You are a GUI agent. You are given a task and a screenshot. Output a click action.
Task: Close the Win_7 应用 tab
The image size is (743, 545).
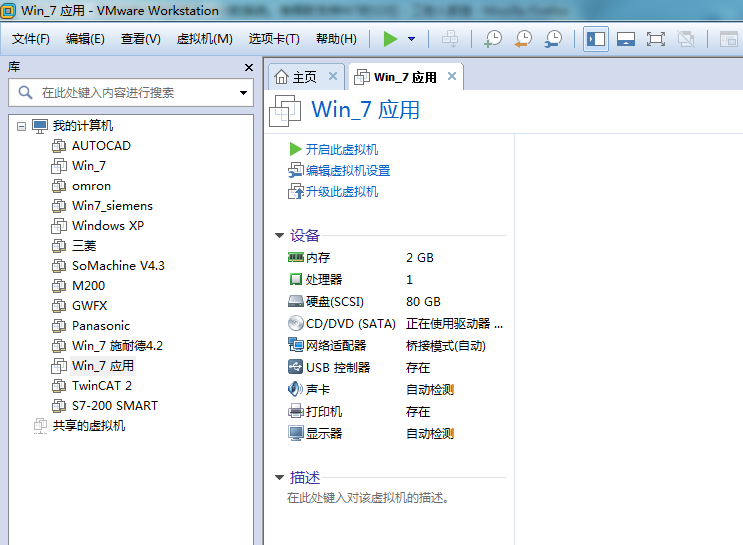pyautogui.click(x=452, y=76)
